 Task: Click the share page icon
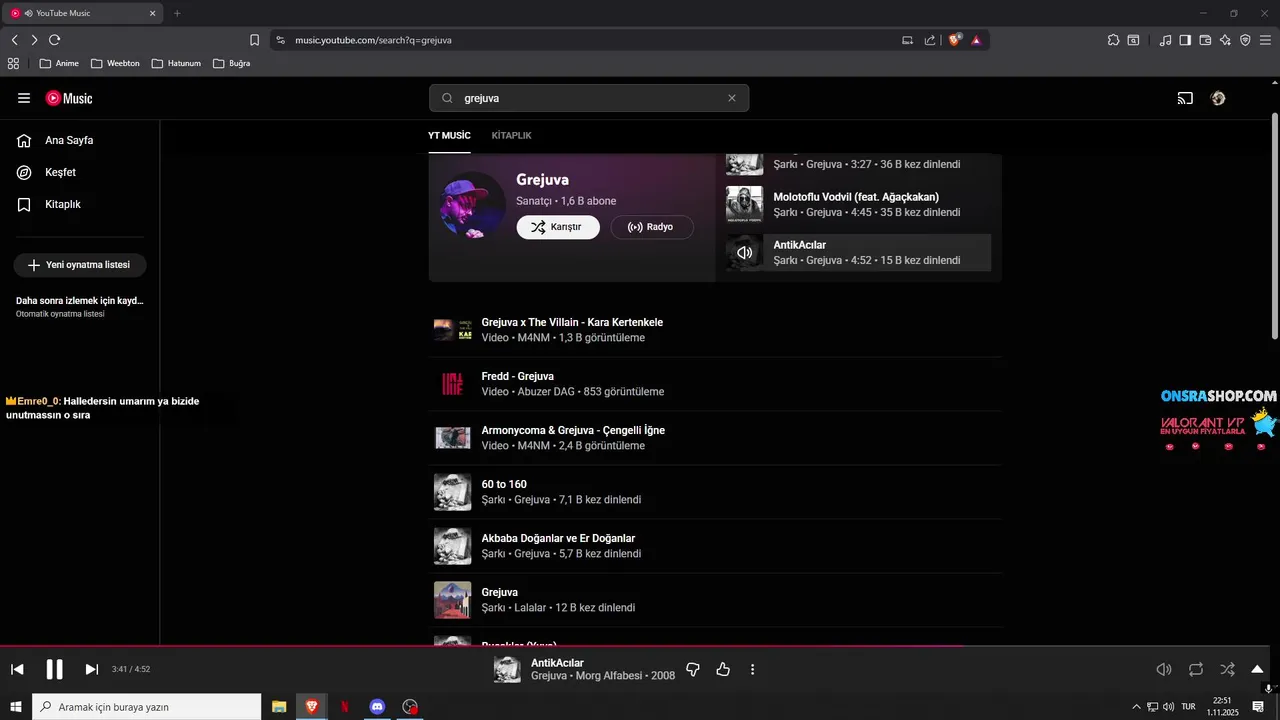[x=930, y=40]
